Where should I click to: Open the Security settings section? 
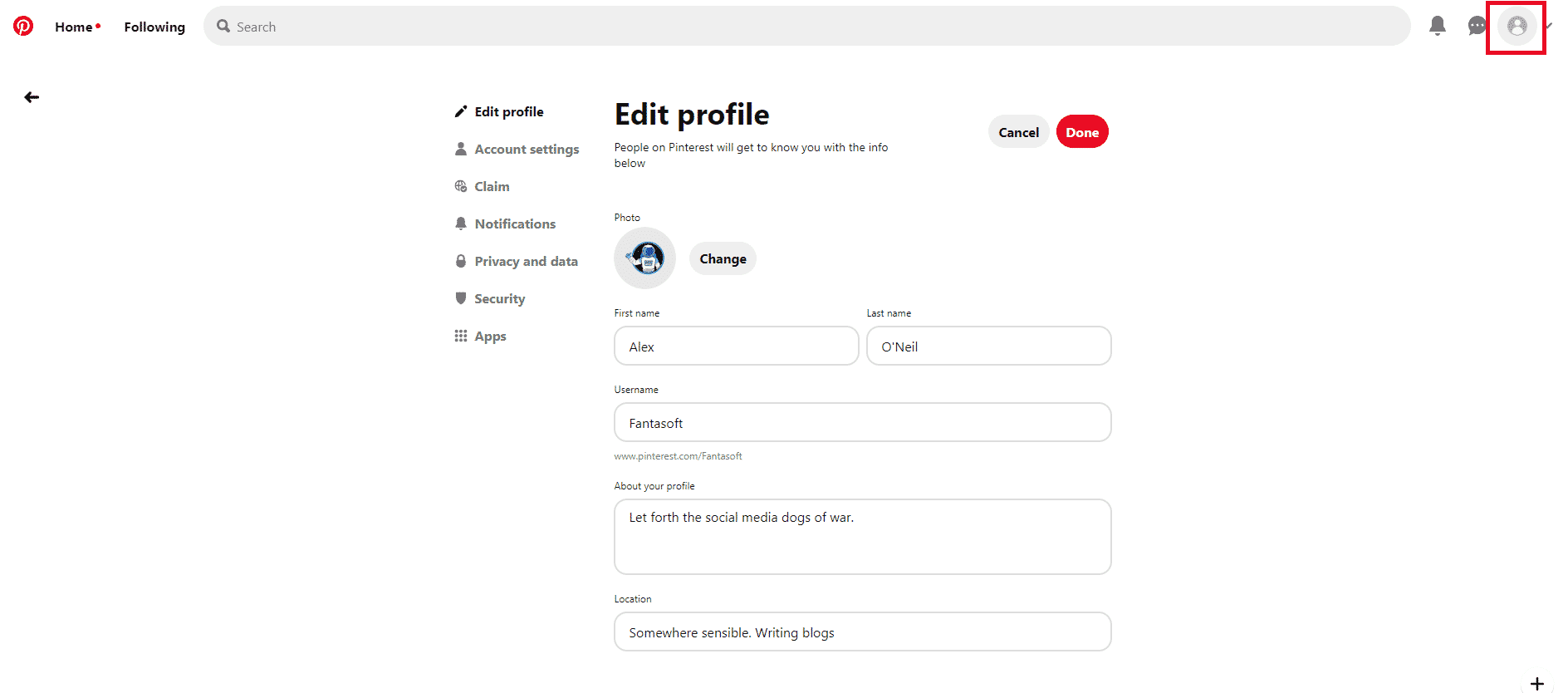click(499, 298)
